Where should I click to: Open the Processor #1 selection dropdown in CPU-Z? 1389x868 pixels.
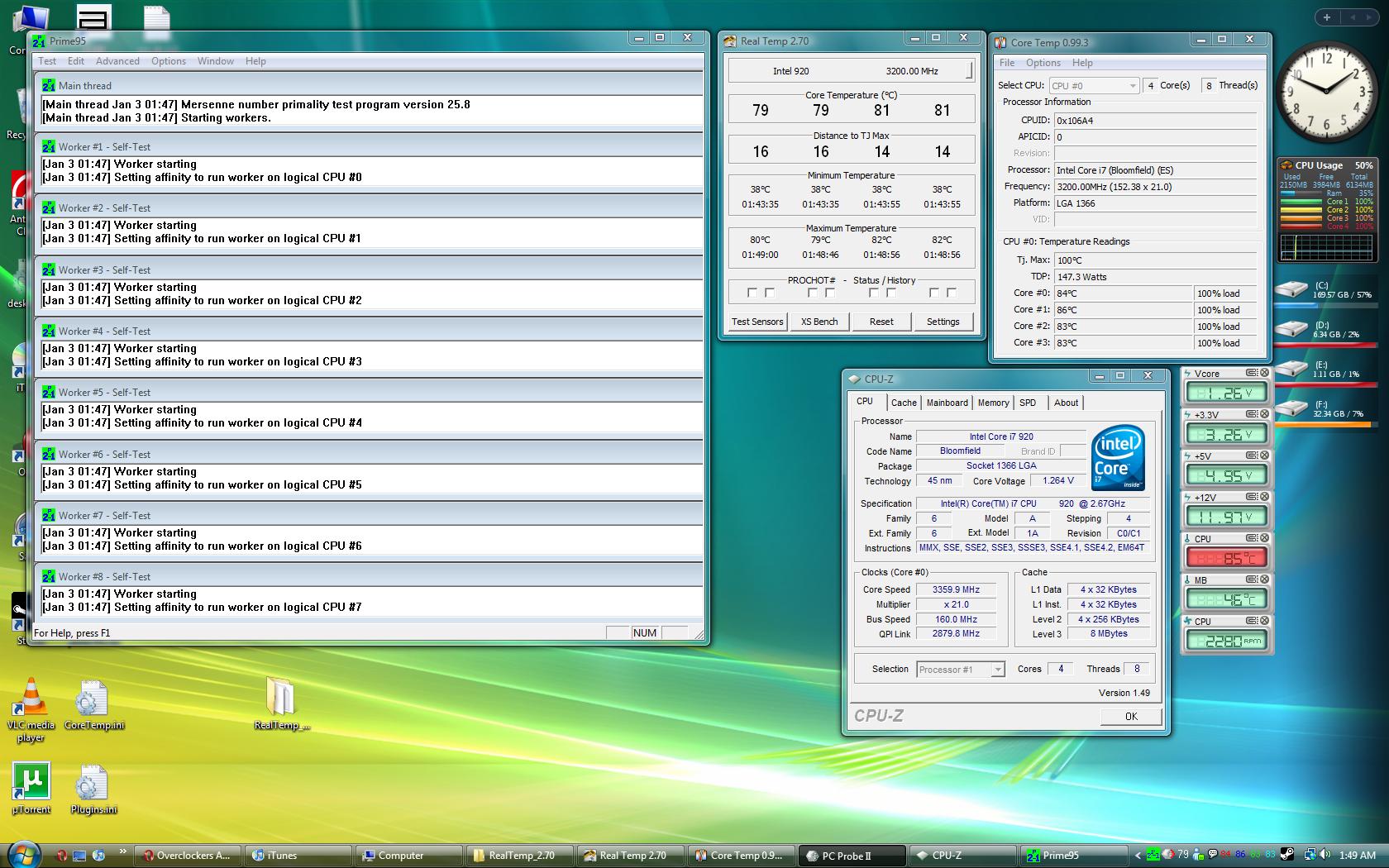pos(961,670)
